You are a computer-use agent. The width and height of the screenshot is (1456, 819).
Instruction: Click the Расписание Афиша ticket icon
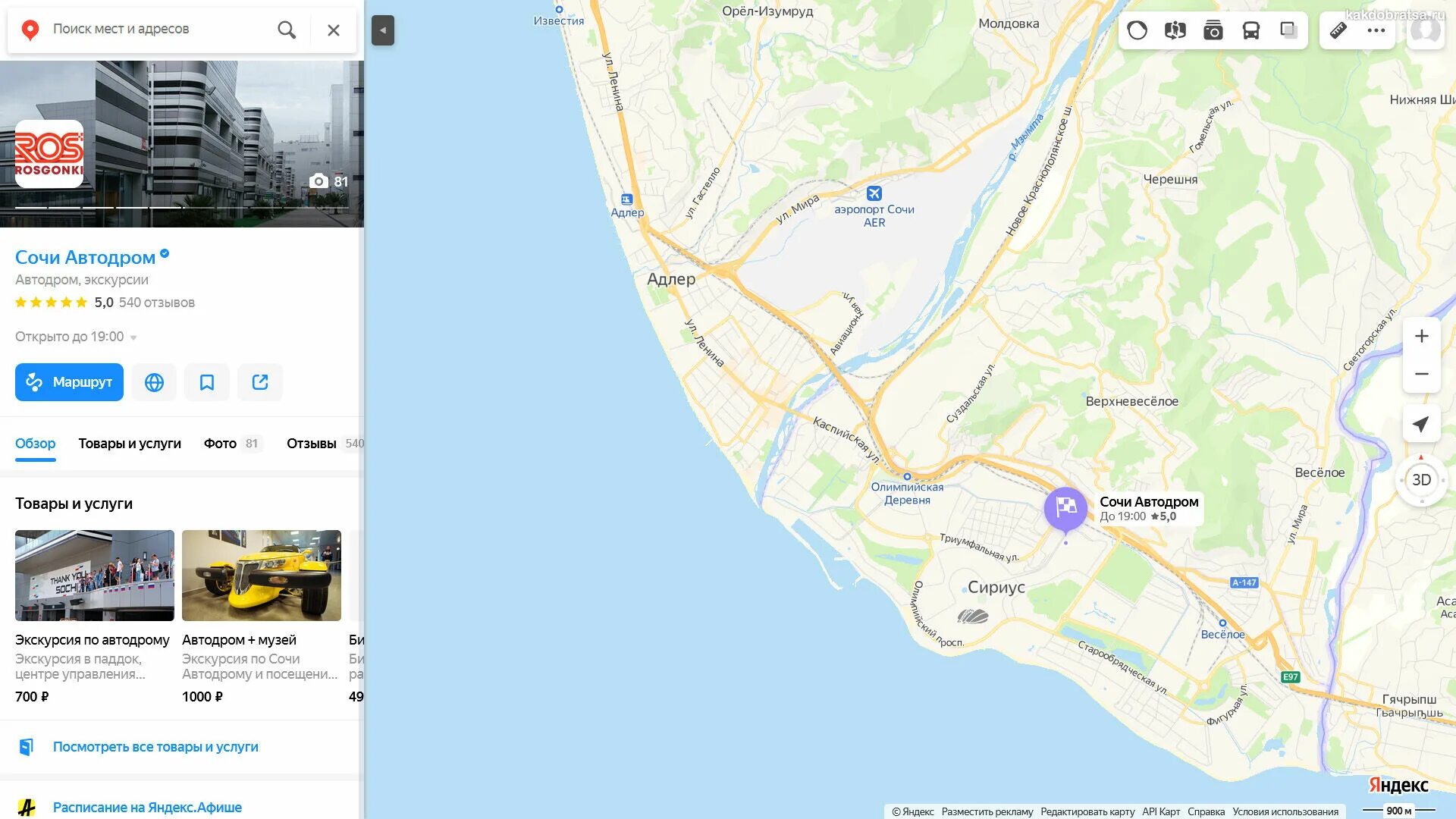click(x=27, y=808)
